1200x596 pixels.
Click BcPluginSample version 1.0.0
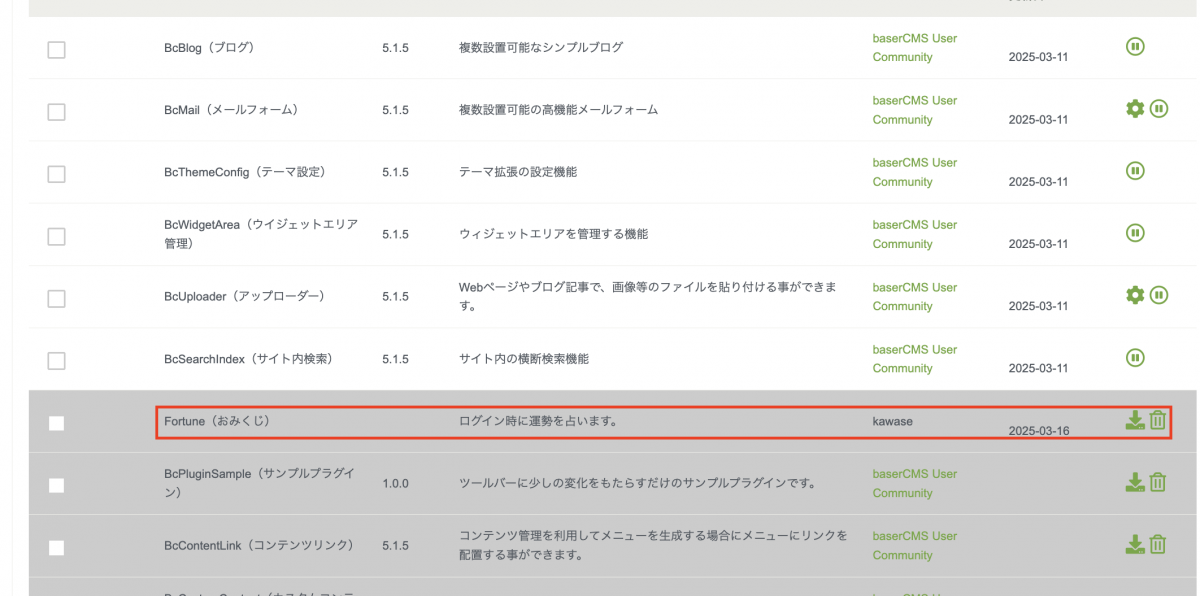395,483
